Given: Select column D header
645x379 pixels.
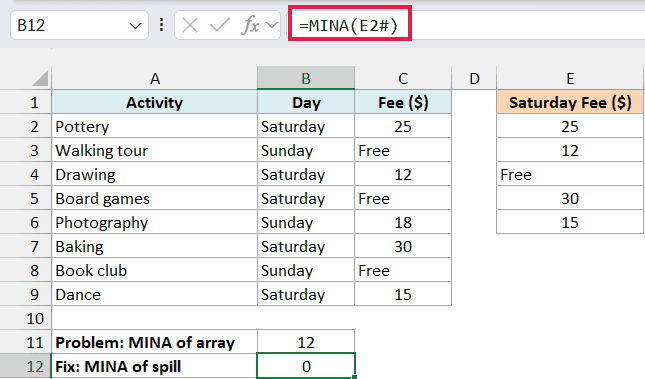Looking at the screenshot, I should click(474, 78).
